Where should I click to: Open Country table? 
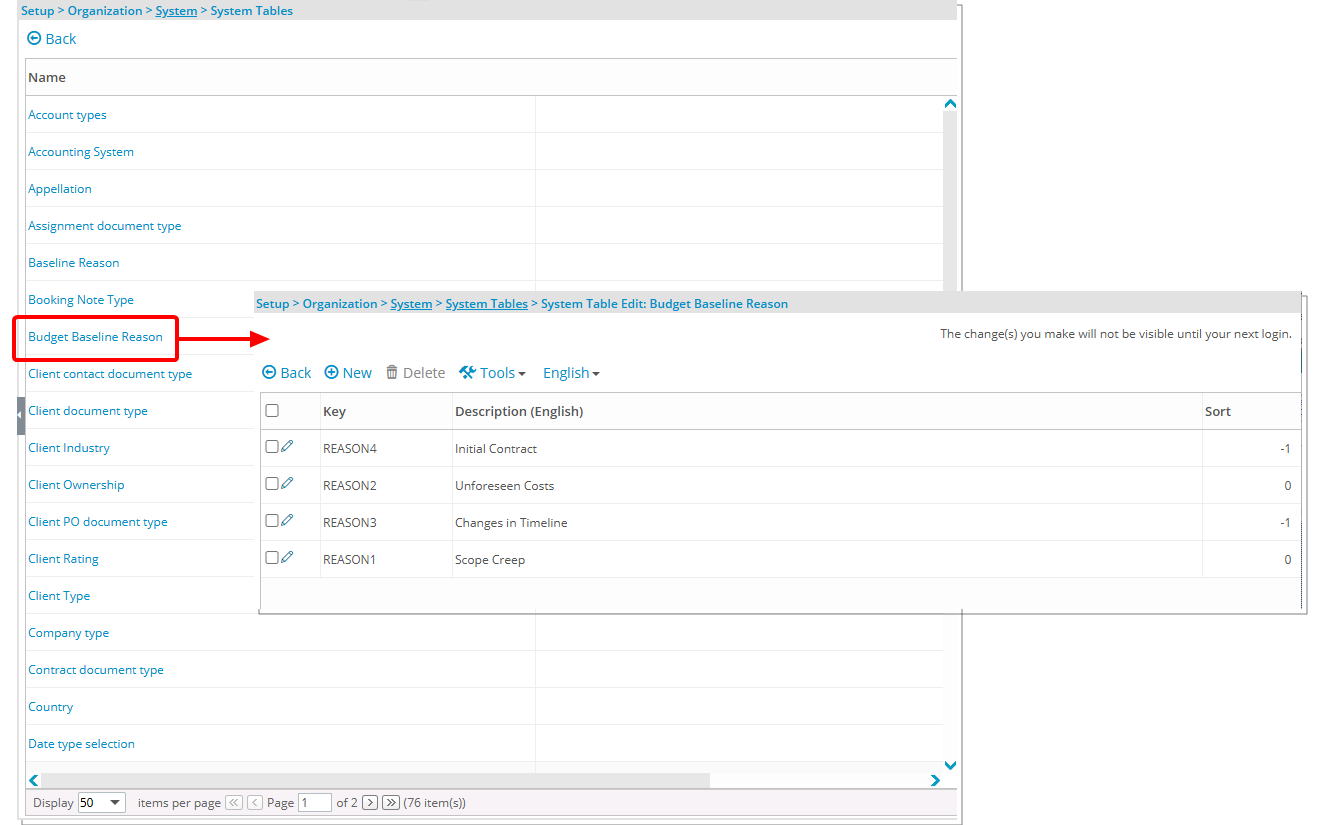tap(51, 707)
